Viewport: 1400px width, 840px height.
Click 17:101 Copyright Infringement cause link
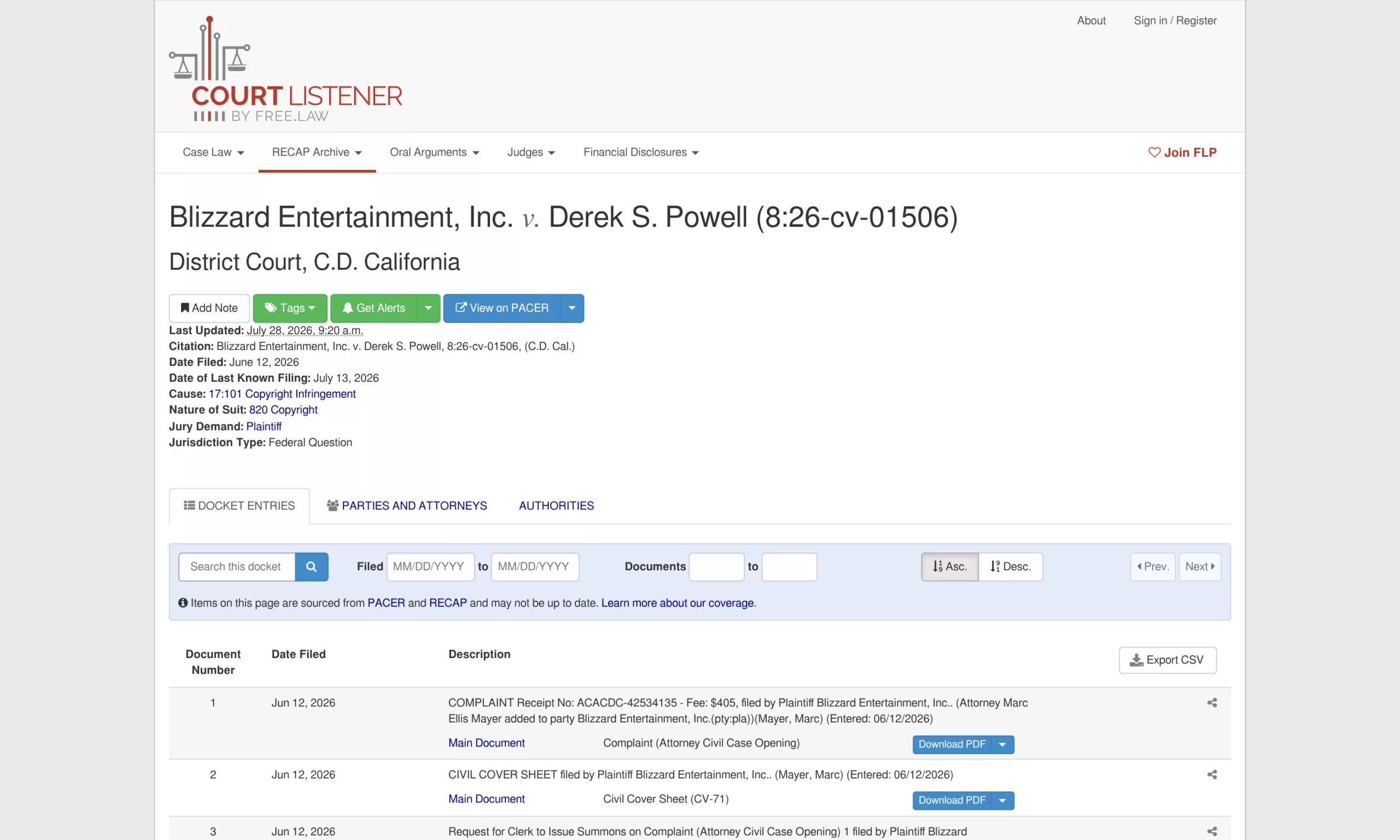coord(282,394)
